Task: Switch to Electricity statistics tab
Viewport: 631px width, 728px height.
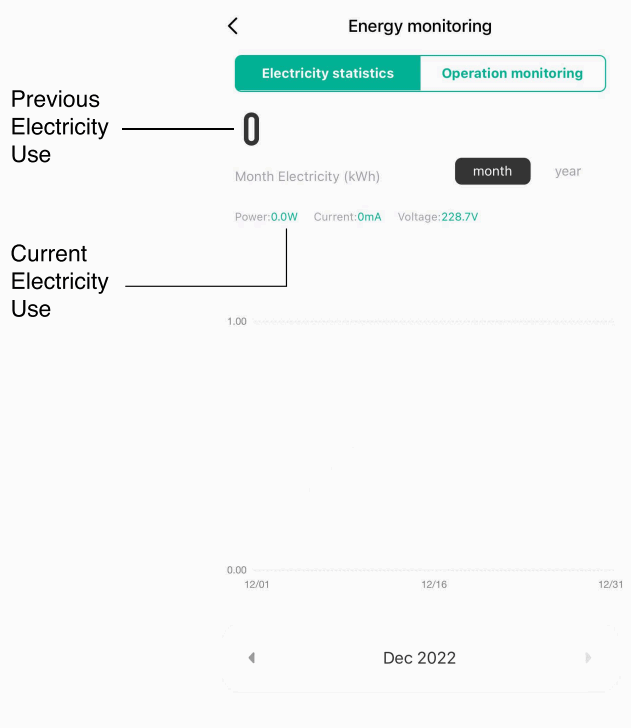Action: (x=328, y=73)
